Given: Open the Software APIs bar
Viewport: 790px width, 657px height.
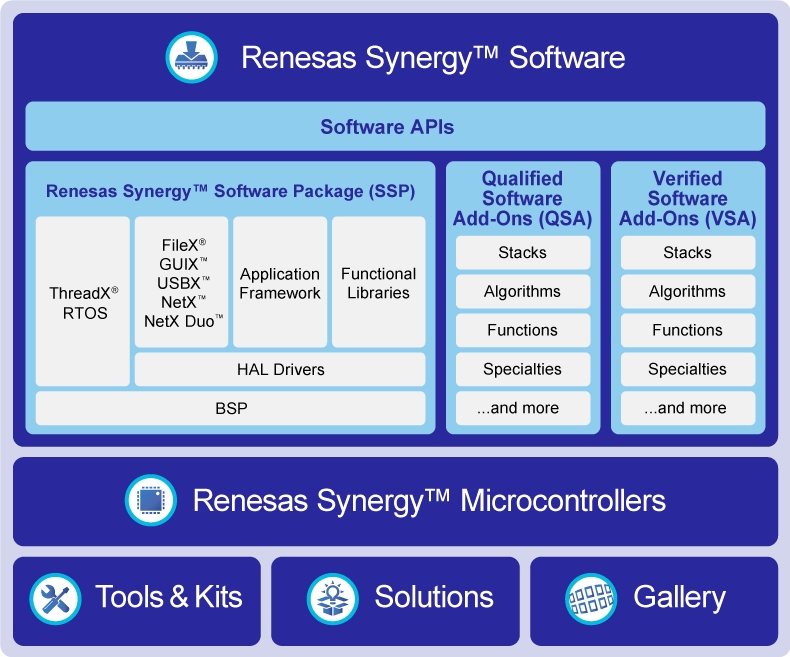Looking at the screenshot, I should click(395, 127).
